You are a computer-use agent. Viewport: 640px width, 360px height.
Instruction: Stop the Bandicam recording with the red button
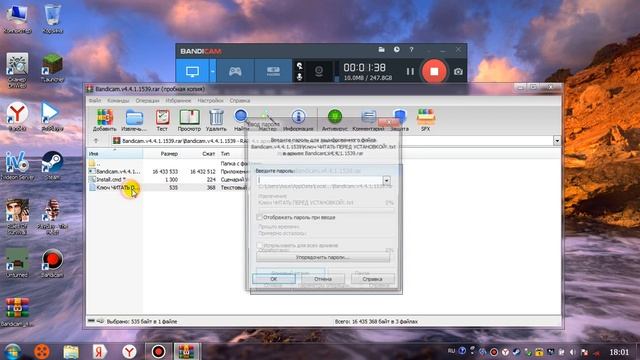click(x=434, y=71)
